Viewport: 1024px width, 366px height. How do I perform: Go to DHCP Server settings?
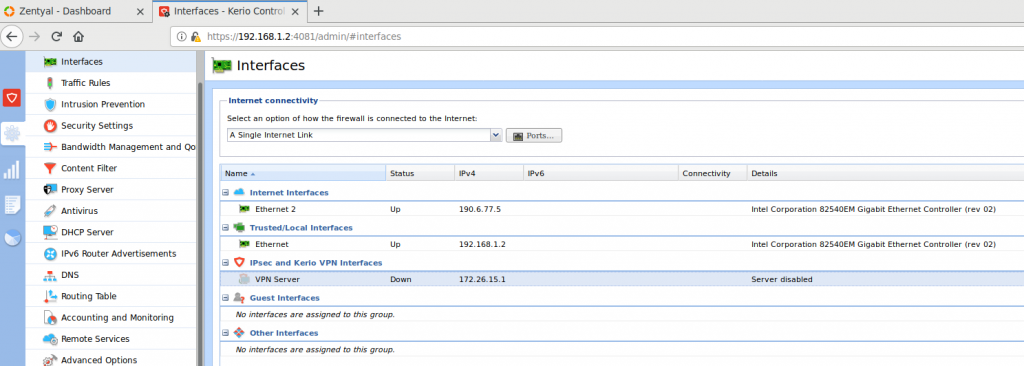click(87, 232)
